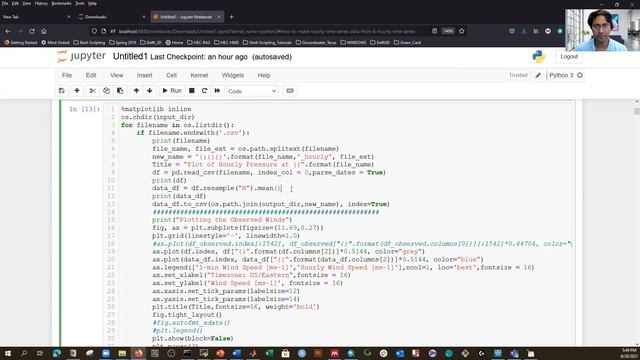Open the cell type dropdown showing Code

point(252,91)
